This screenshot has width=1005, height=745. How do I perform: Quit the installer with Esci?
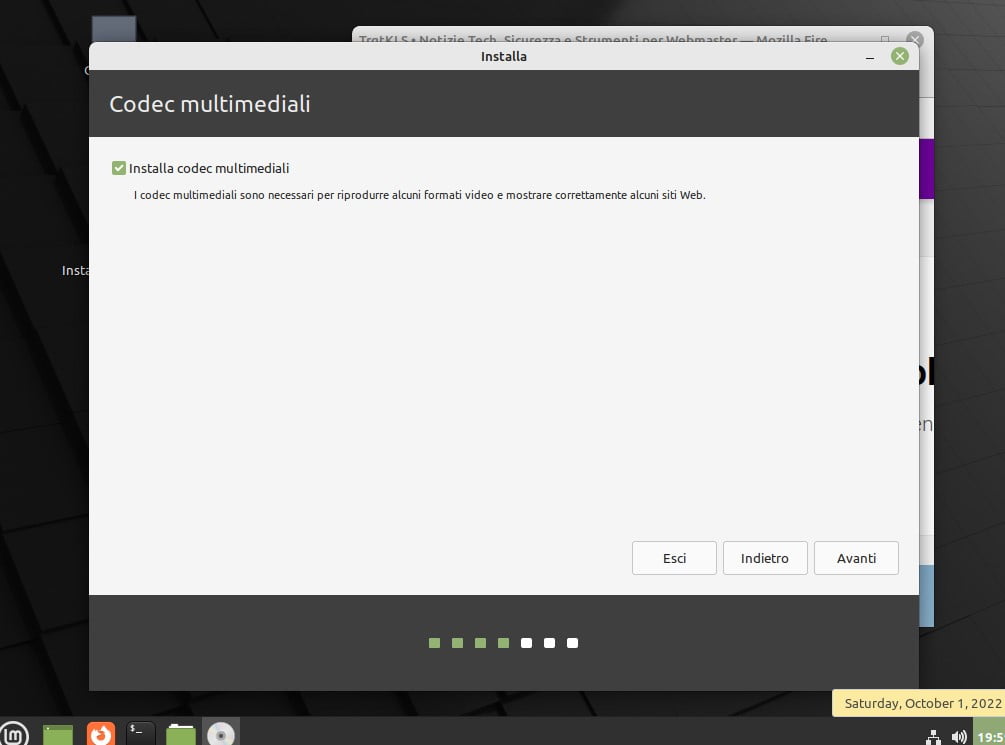click(674, 558)
